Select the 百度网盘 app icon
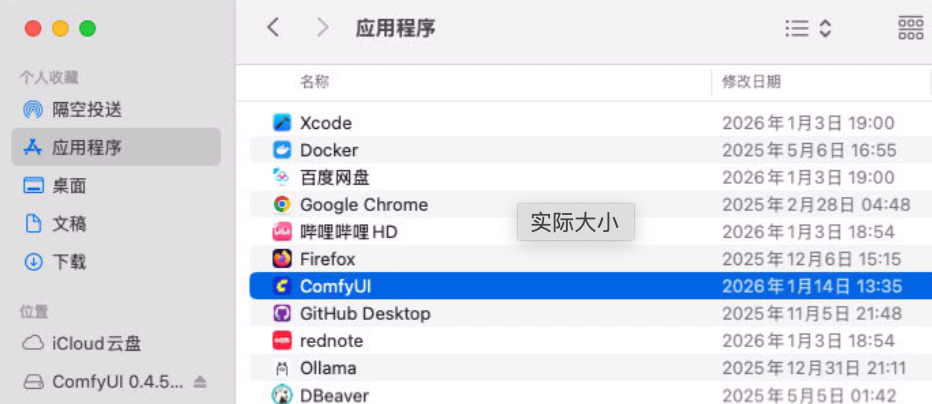Screen dimensions: 932x404 click(x=282, y=177)
